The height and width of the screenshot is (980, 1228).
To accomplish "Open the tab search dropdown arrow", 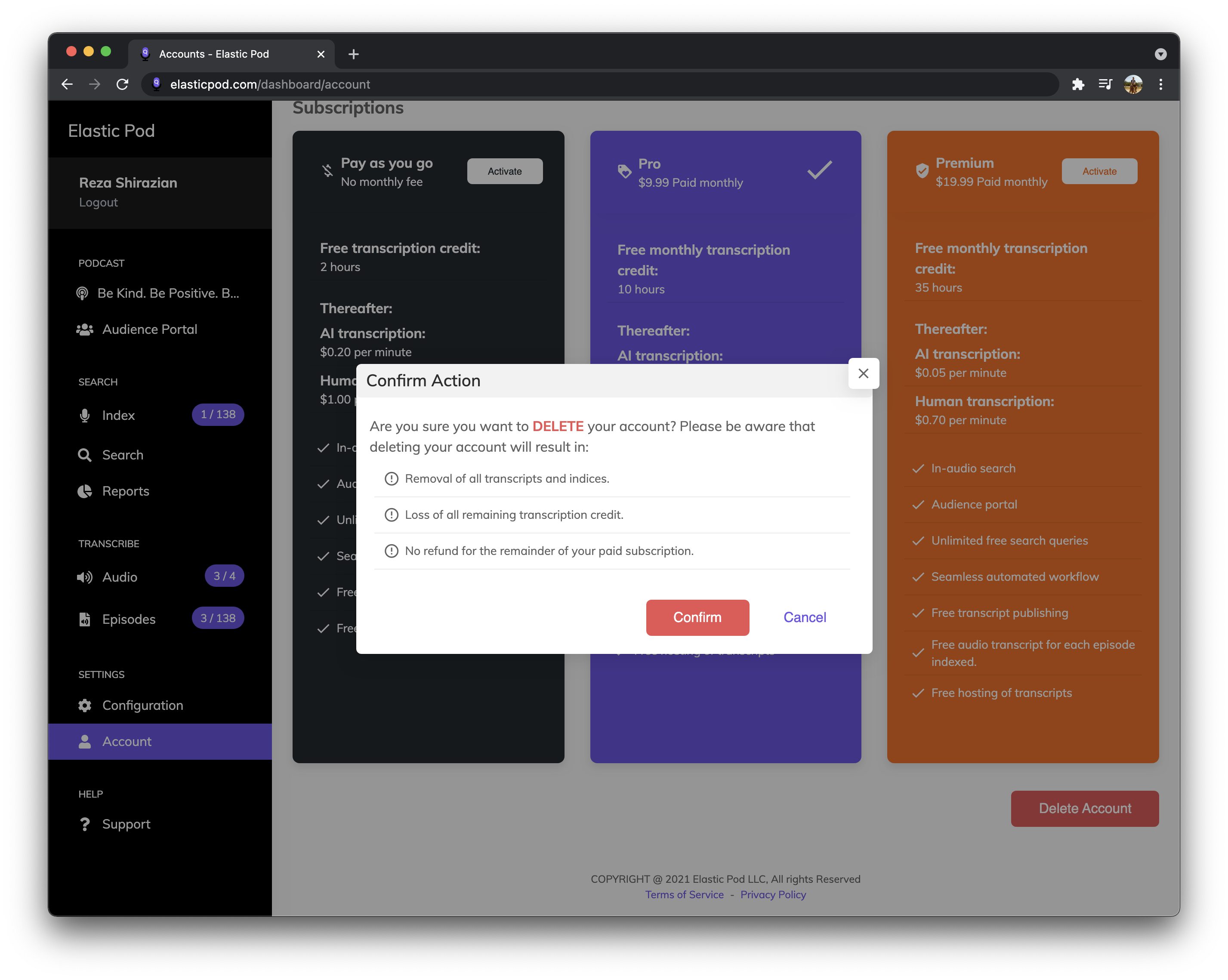I will tap(1160, 54).
